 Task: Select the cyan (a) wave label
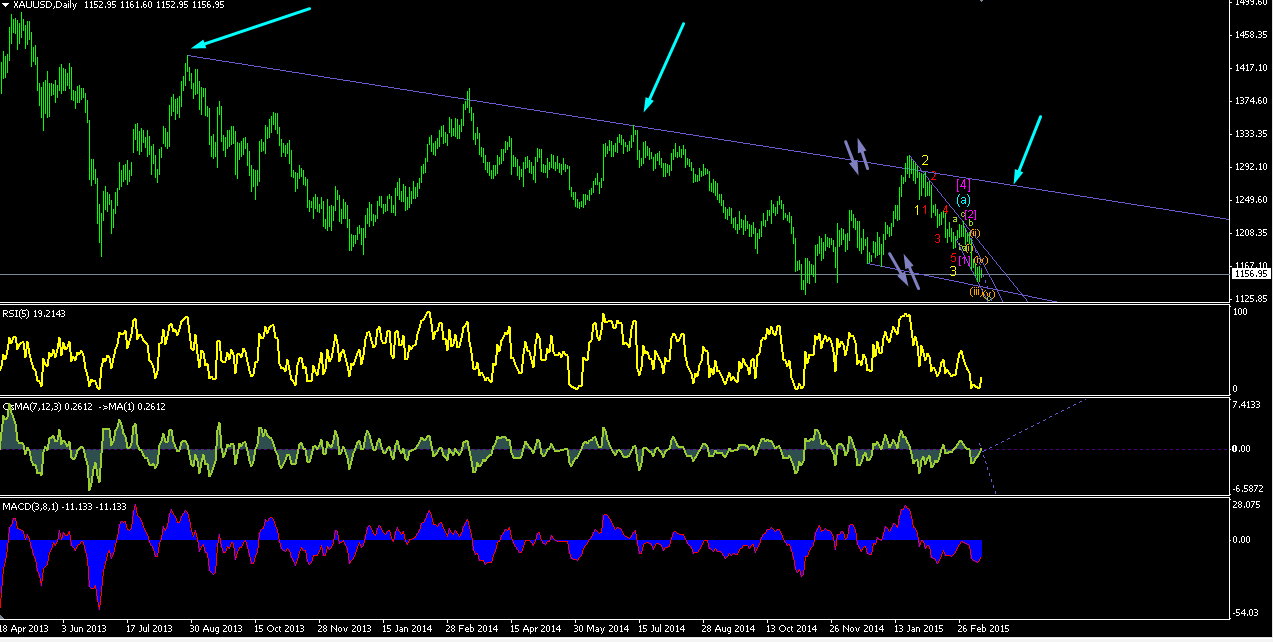963,200
